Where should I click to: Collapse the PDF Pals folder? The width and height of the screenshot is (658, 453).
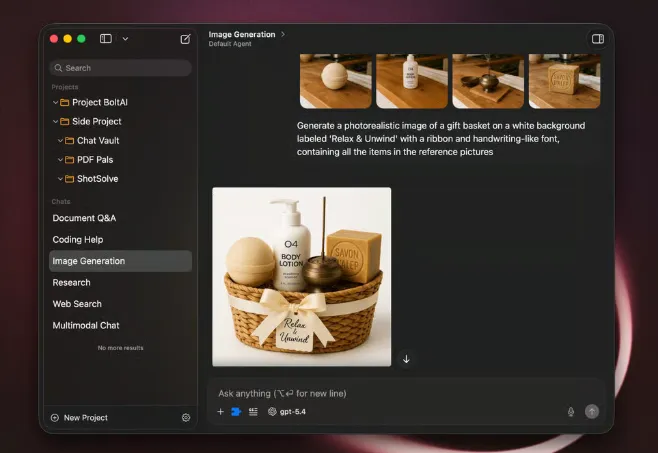pos(60,160)
